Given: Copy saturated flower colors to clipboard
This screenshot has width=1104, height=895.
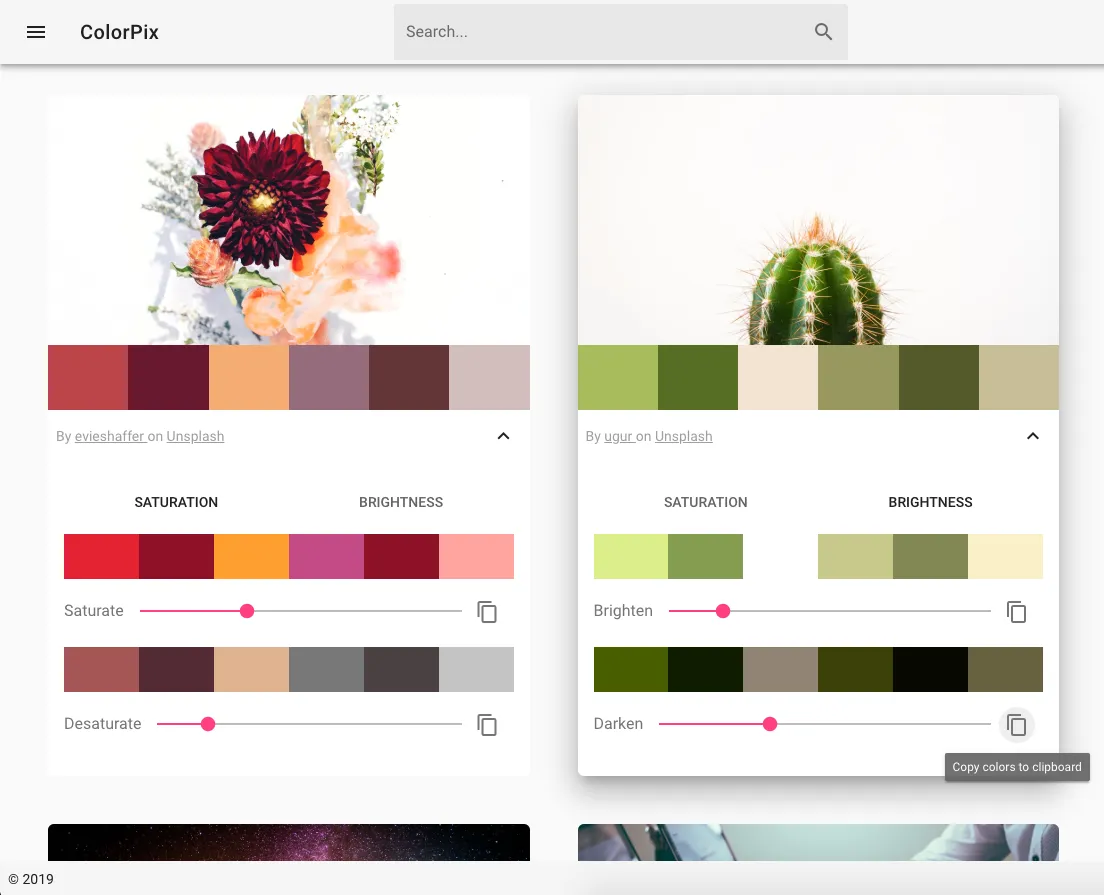Looking at the screenshot, I should coord(487,612).
